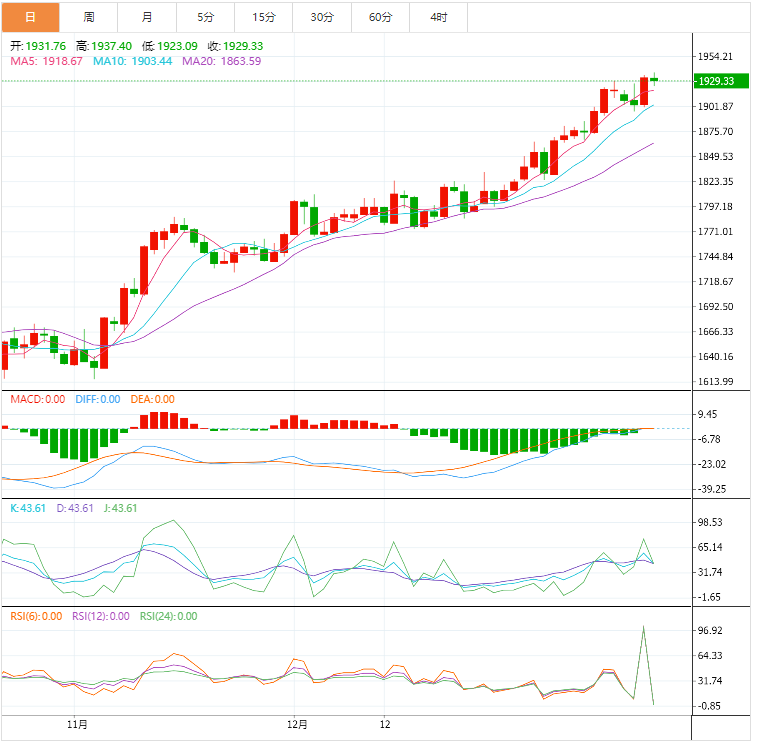Select the 15分 interval tab

click(264, 17)
